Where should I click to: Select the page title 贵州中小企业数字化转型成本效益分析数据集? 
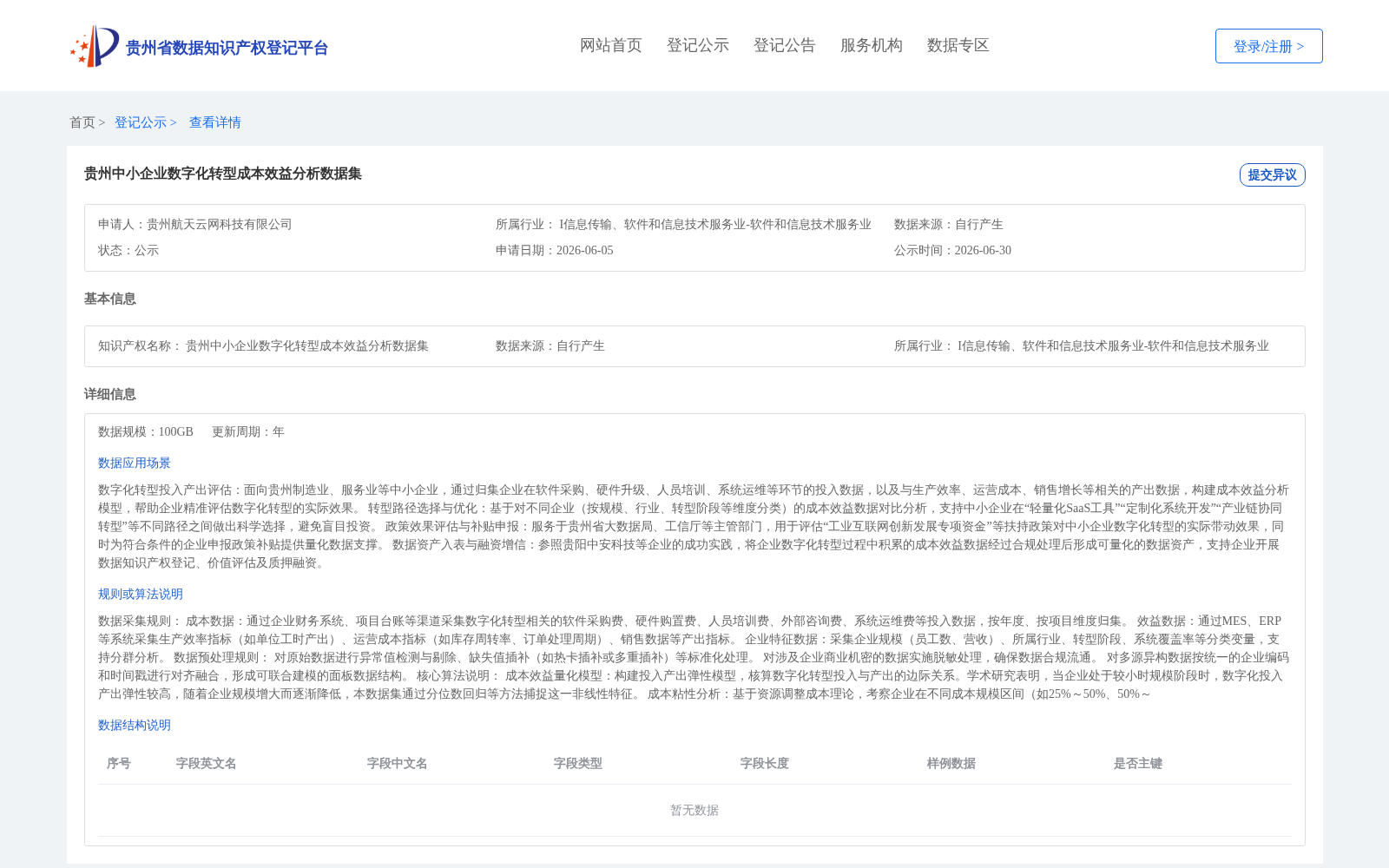[x=223, y=174]
